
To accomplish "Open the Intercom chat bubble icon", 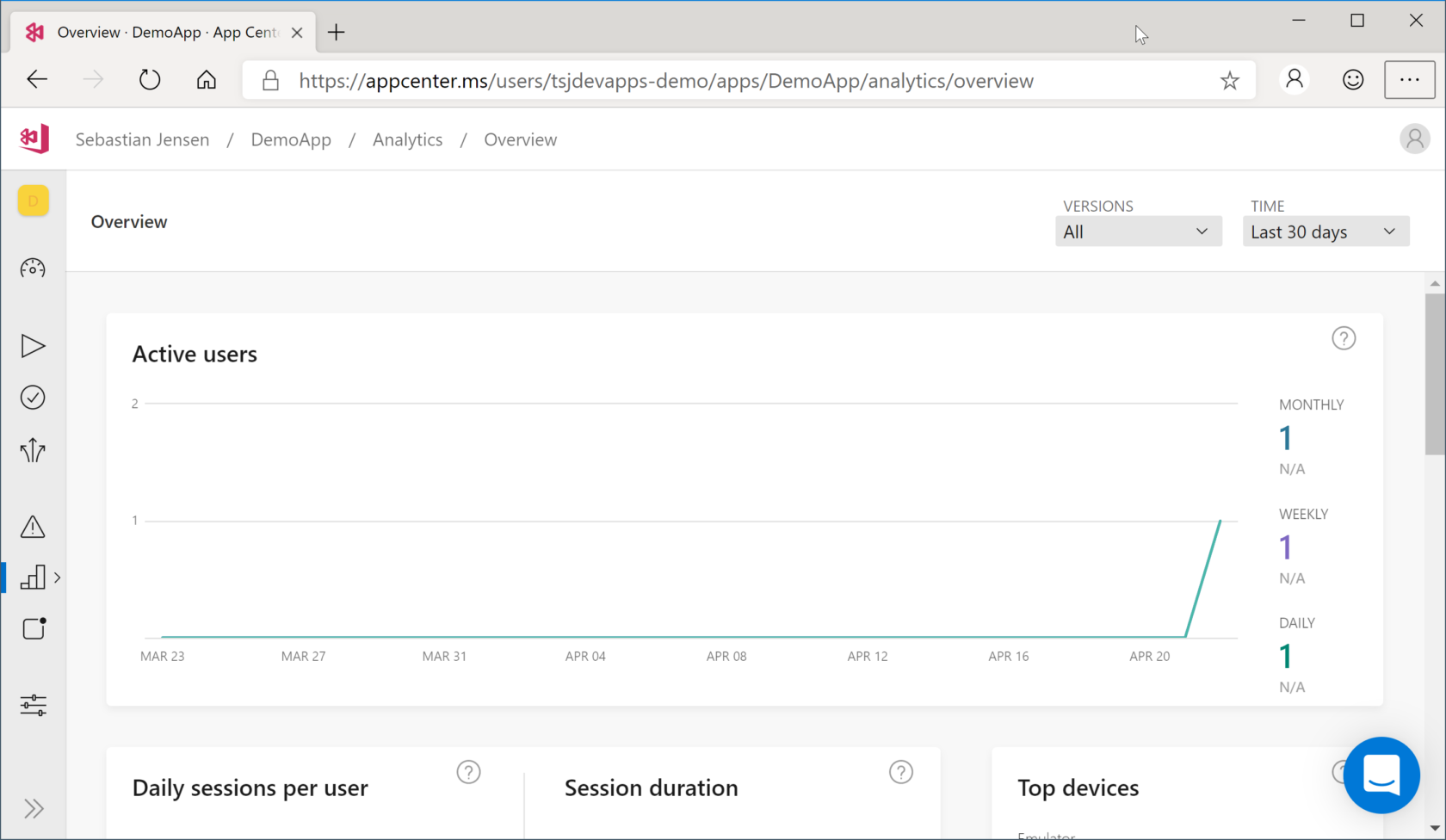I will pos(1381,775).
